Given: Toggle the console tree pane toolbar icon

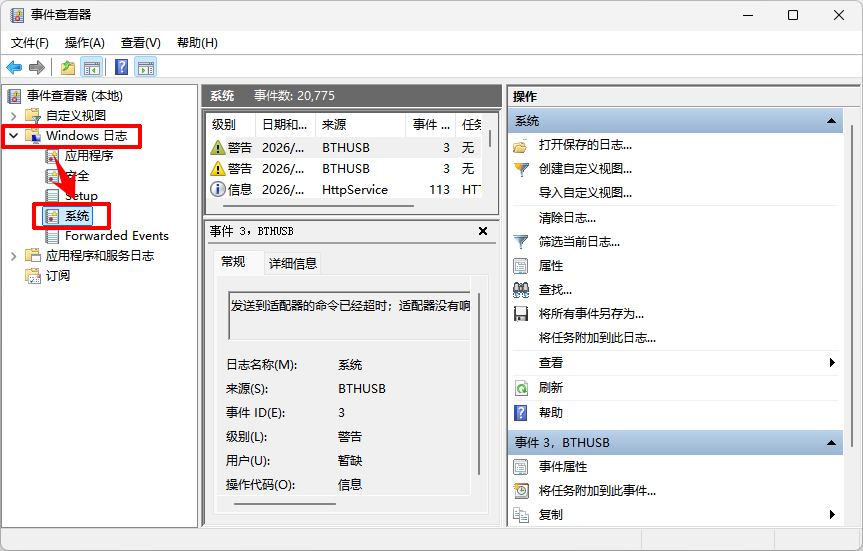Looking at the screenshot, I should coord(91,68).
